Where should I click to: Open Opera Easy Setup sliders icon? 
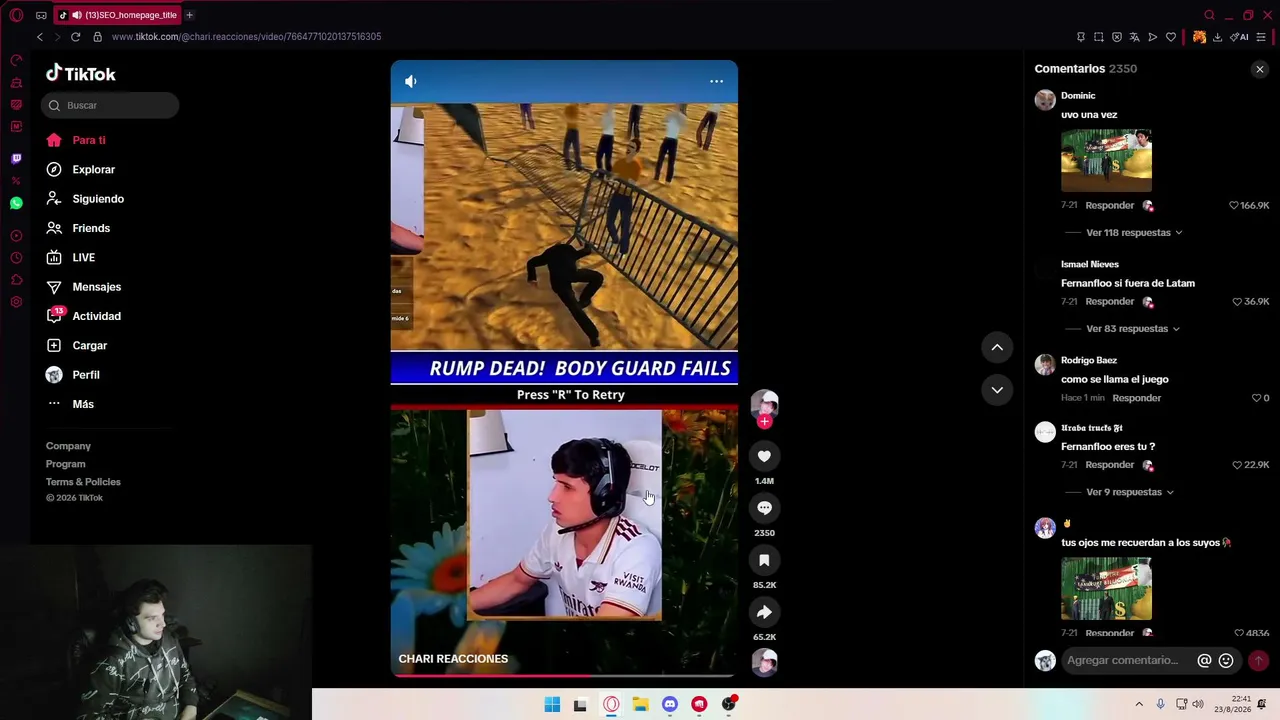[x=1261, y=37]
